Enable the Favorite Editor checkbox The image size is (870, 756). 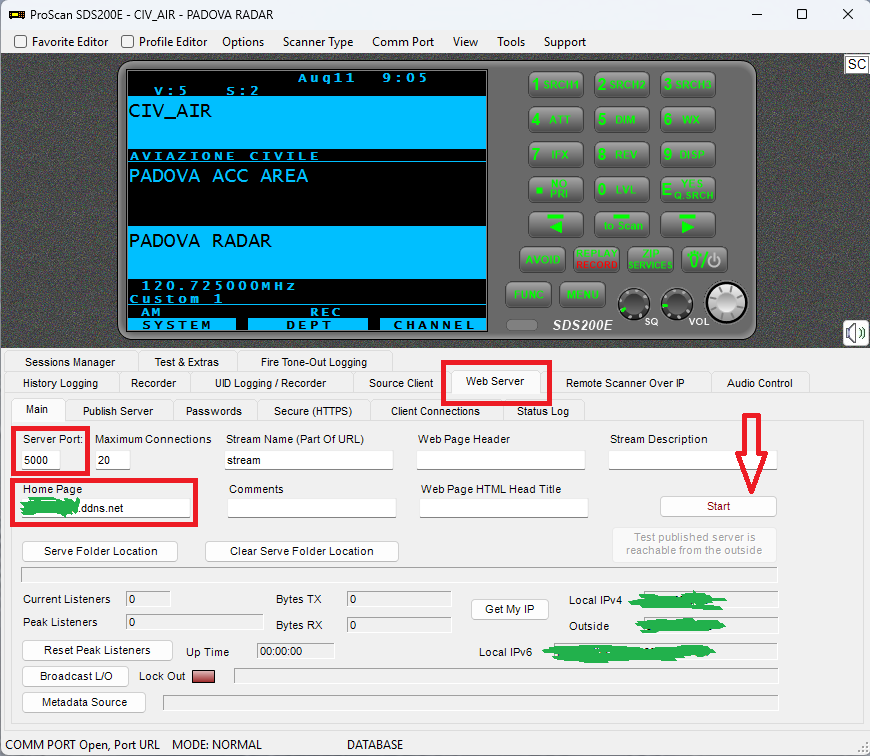click(x=21, y=42)
